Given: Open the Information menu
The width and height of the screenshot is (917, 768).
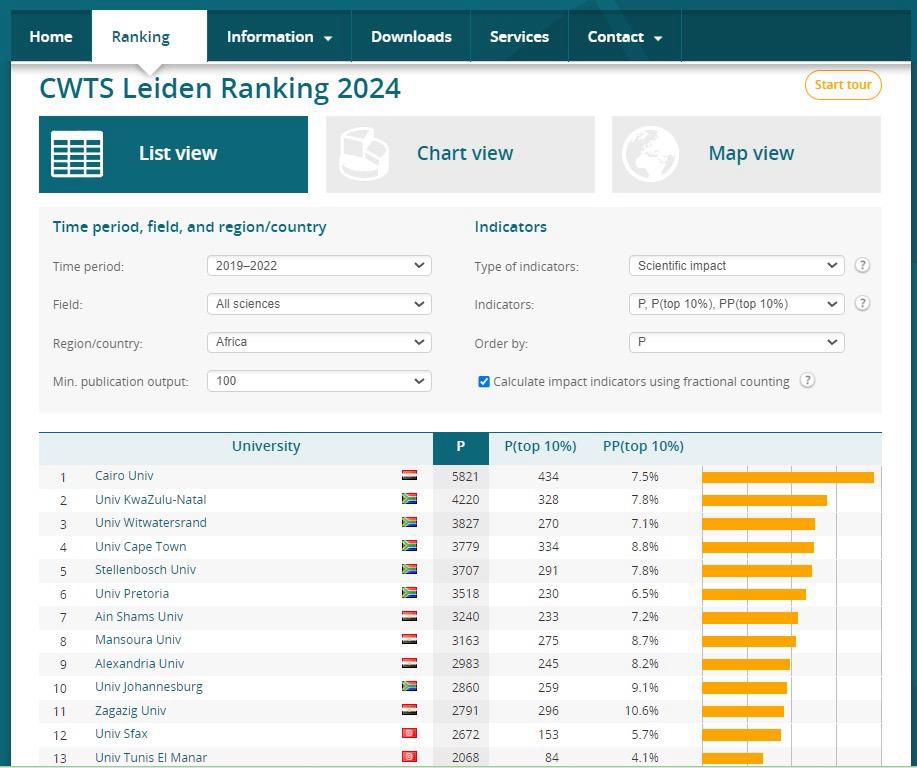Looking at the screenshot, I should pos(279,37).
